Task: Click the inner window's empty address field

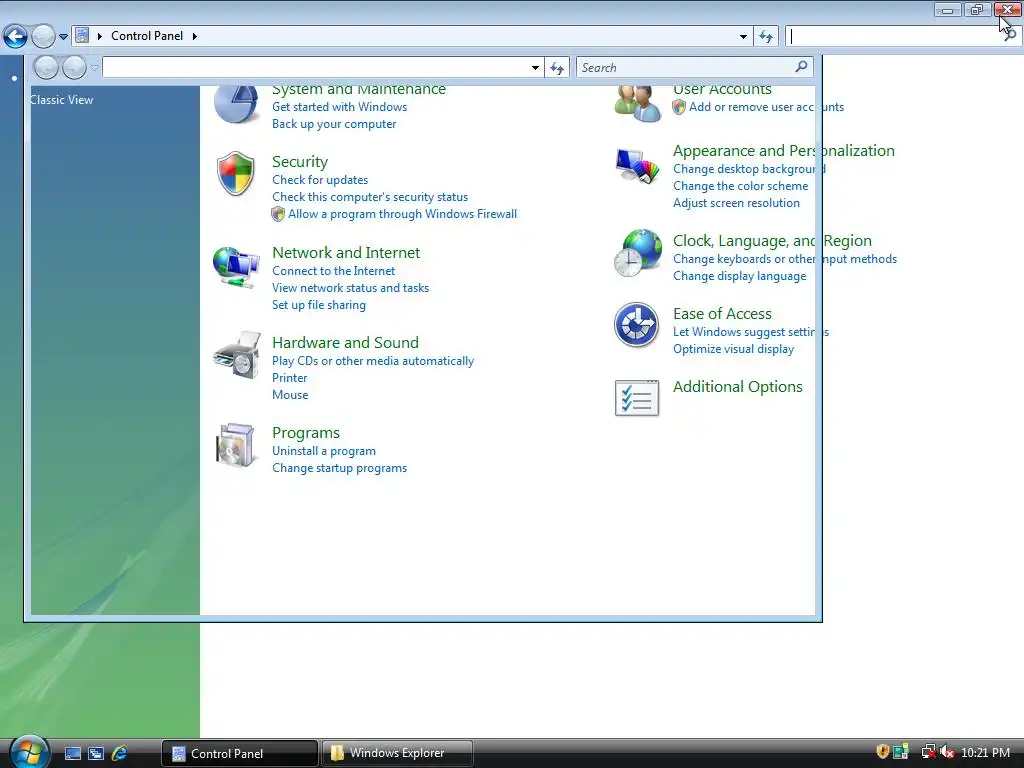Action: click(x=315, y=67)
